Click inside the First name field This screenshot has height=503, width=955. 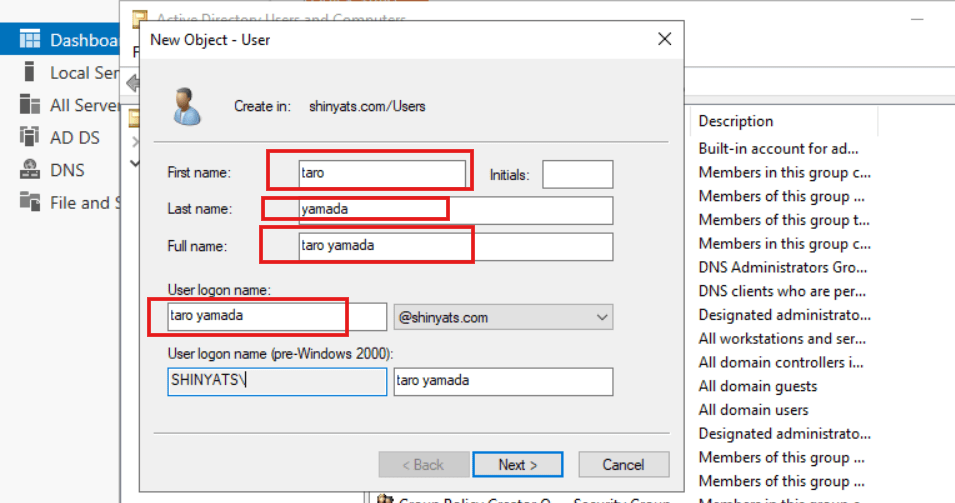(x=382, y=173)
